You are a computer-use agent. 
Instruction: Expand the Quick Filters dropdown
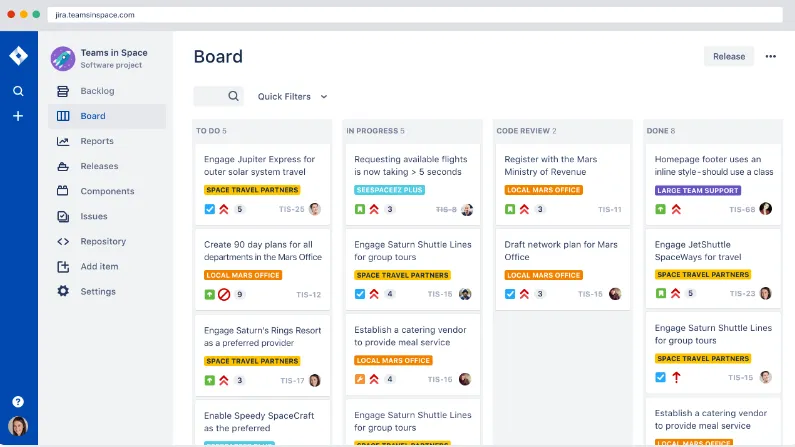(x=293, y=96)
